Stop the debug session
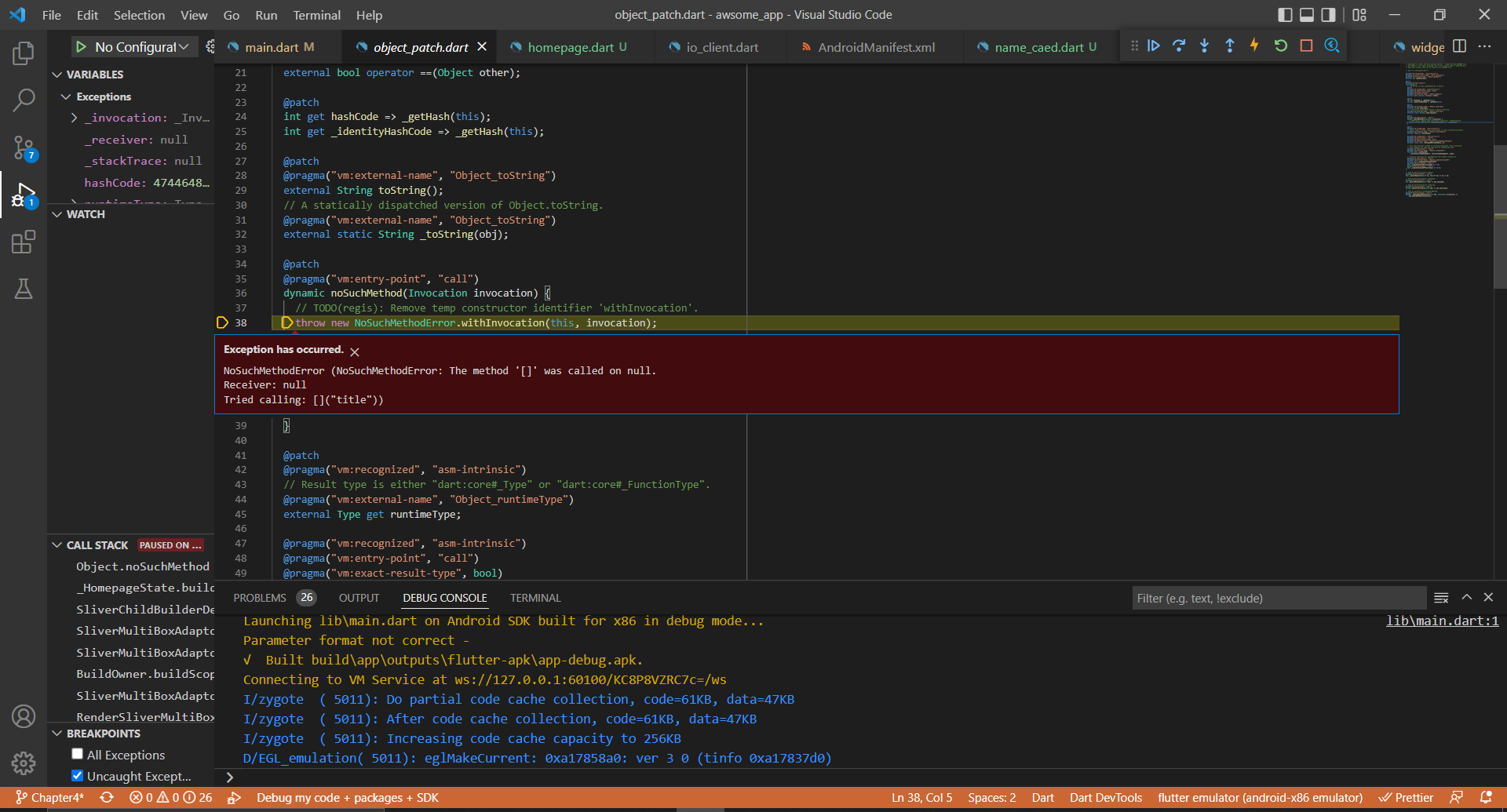This screenshot has width=1507, height=812. coord(1306,46)
